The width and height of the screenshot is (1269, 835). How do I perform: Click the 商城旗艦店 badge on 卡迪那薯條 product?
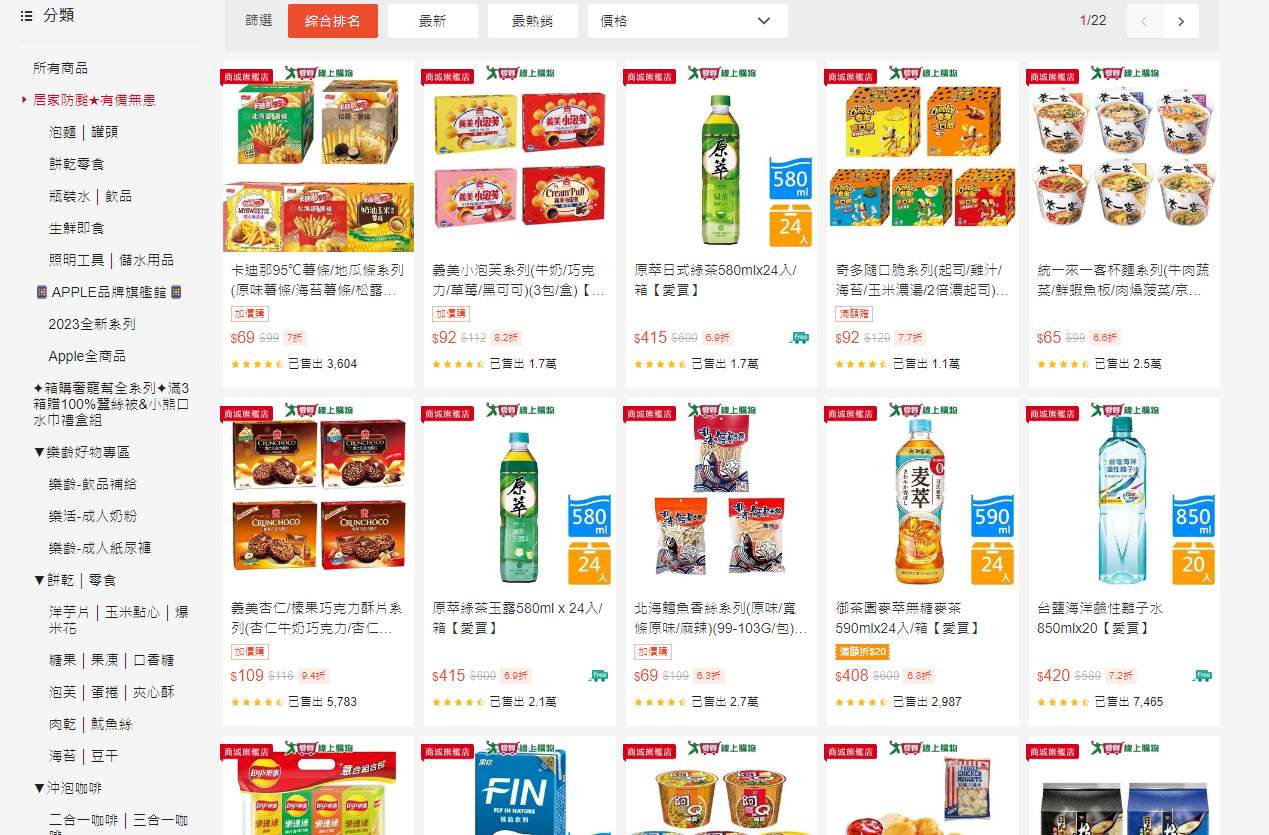248,77
